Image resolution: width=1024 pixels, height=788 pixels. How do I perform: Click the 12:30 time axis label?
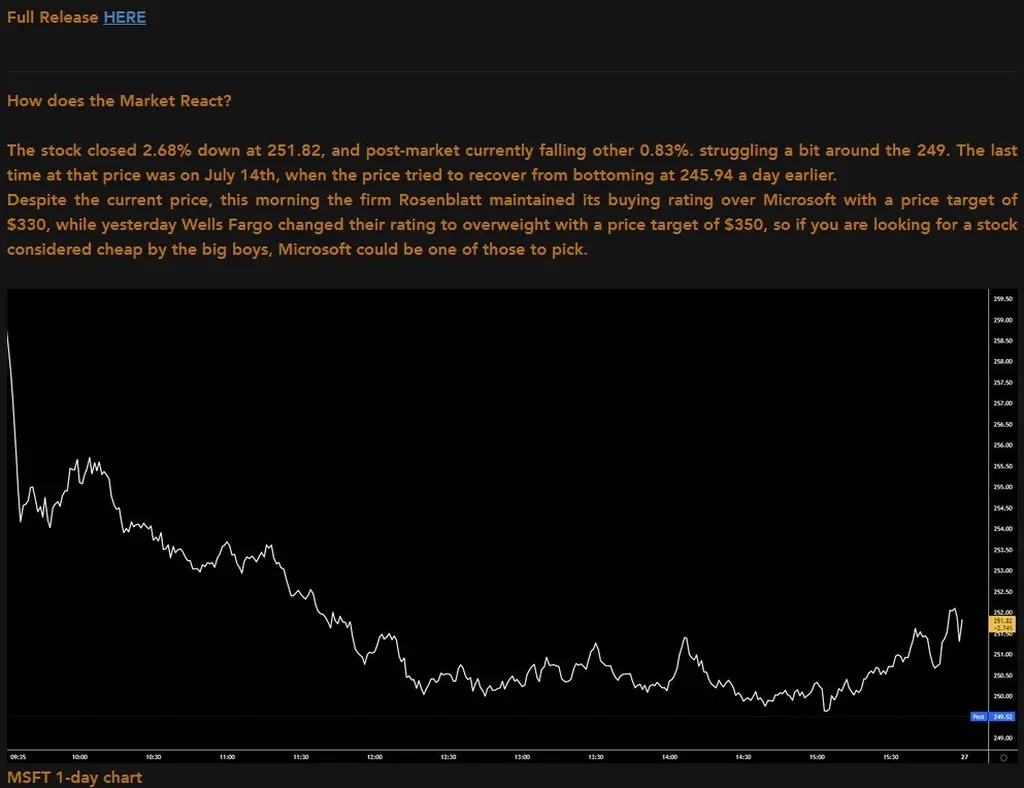[449, 757]
